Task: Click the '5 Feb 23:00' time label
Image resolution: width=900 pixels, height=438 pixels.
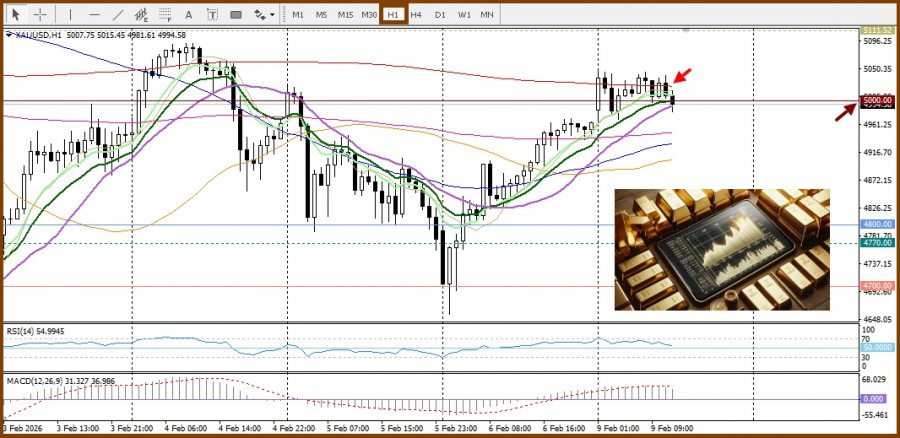Action: 457,428
